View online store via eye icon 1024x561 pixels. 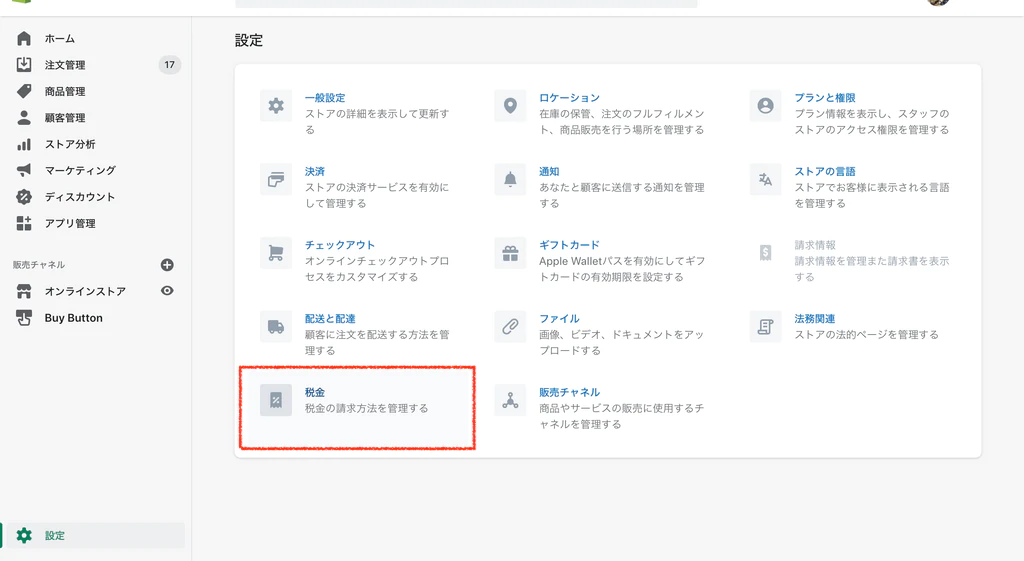167,291
